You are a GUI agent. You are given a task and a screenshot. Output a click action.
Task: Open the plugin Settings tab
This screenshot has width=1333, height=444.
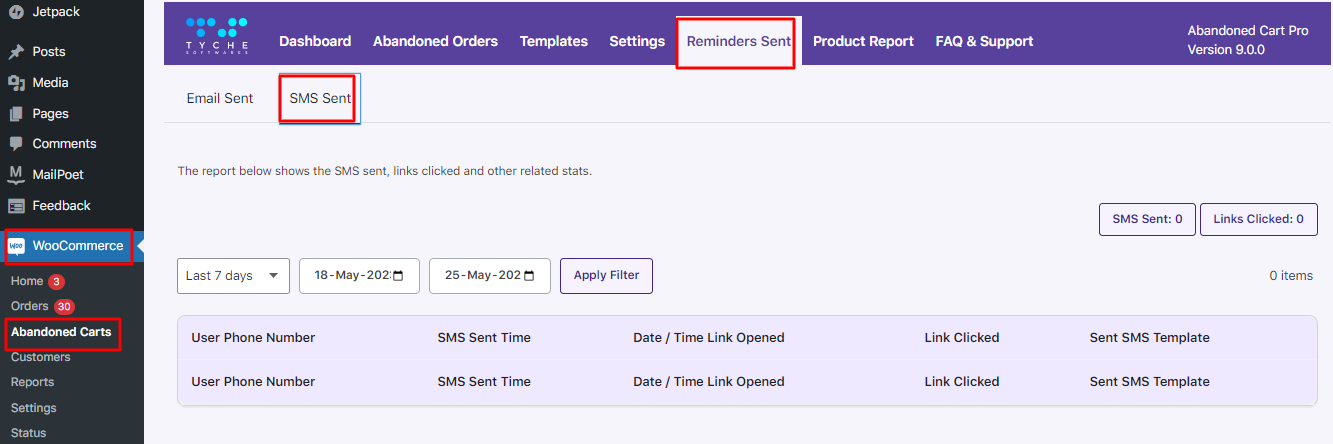tap(637, 41)
